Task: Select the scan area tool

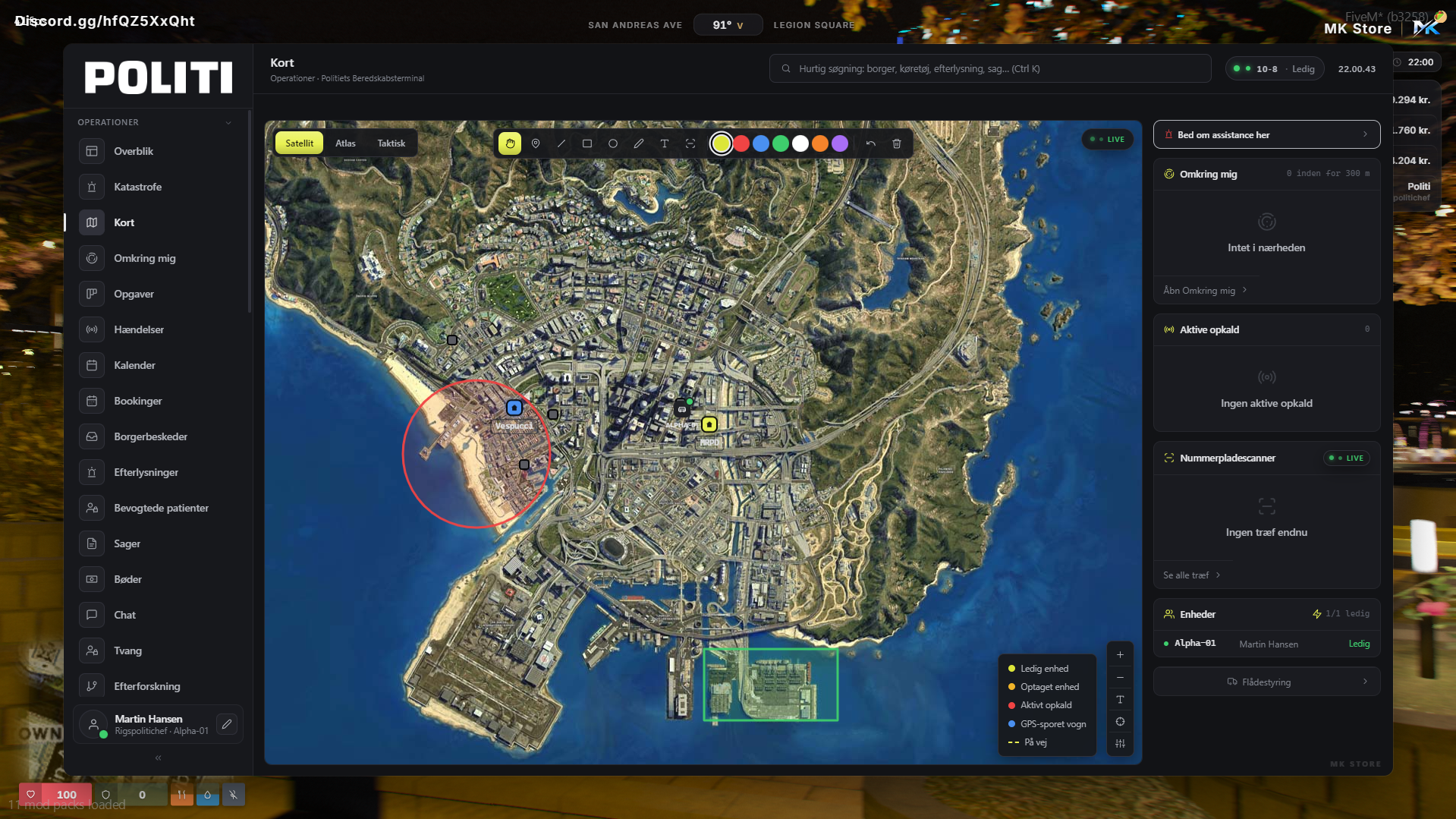Action: coord(690,143)
